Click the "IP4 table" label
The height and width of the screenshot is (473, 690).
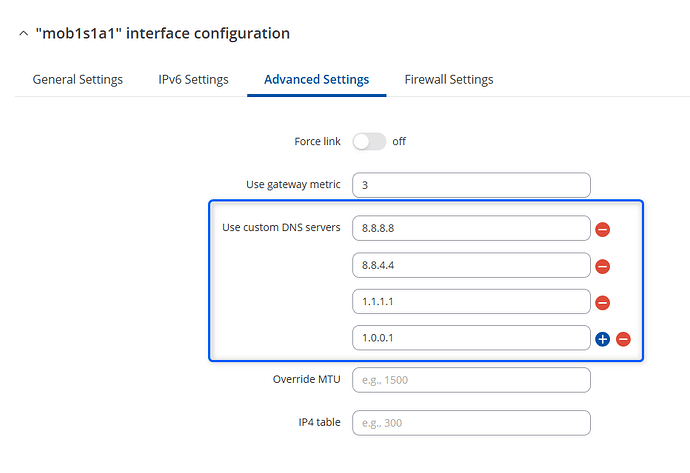[319, 422]
